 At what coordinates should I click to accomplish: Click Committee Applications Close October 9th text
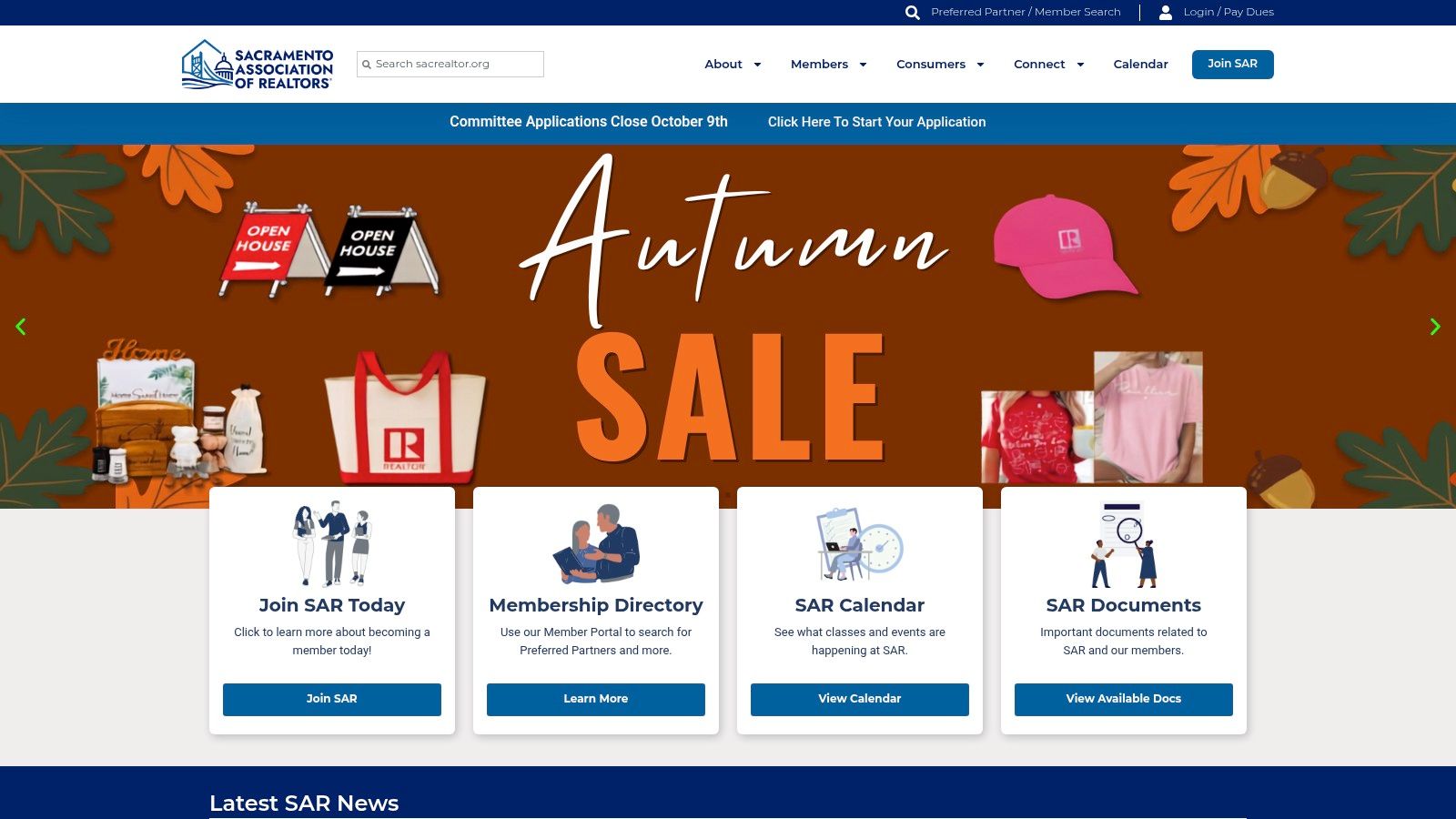(589, 122)
